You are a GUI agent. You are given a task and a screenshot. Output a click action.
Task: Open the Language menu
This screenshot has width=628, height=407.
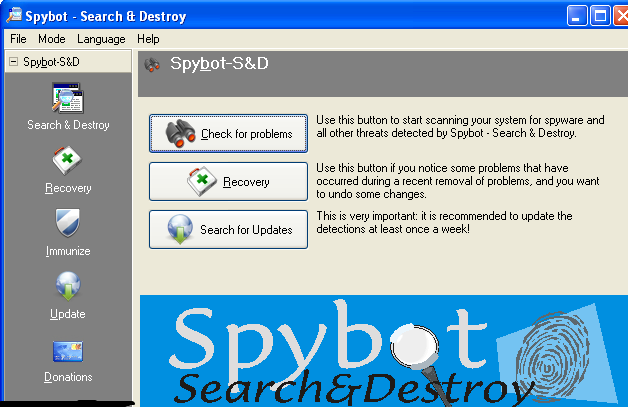tap(101, 39)
